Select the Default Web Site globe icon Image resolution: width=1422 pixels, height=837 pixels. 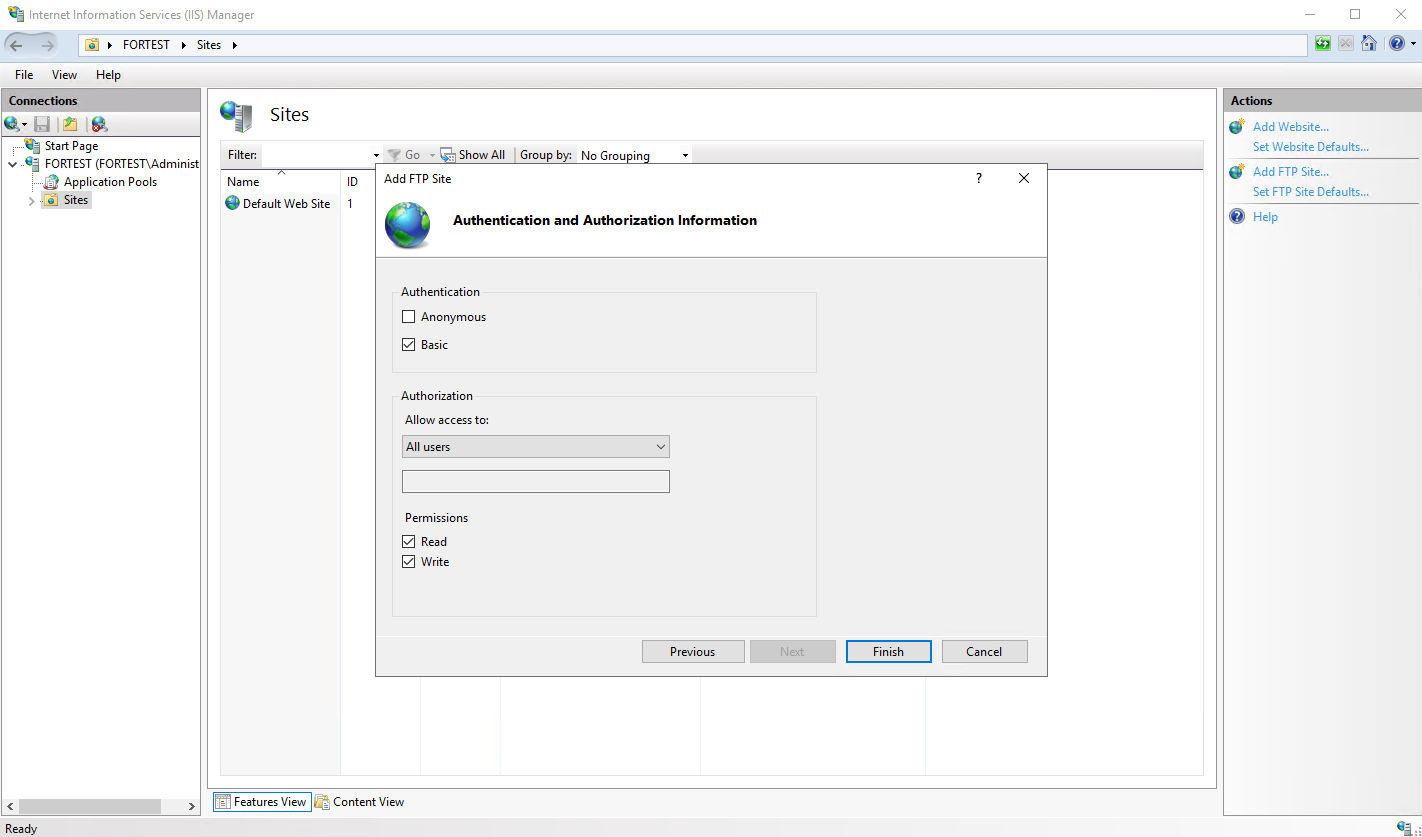pyautogui.click(x=233, y=203)
